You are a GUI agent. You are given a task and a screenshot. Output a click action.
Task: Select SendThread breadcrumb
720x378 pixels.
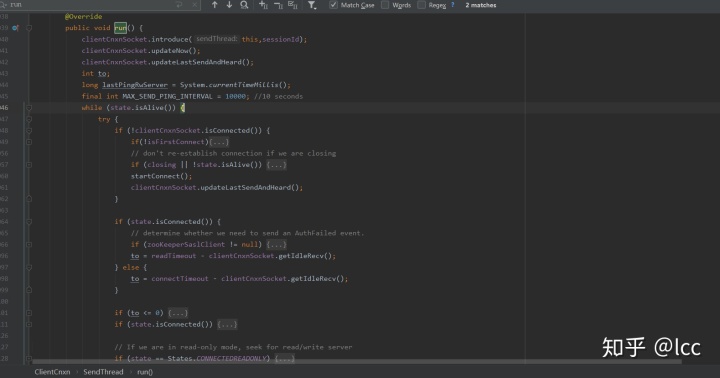click(103, 372)
